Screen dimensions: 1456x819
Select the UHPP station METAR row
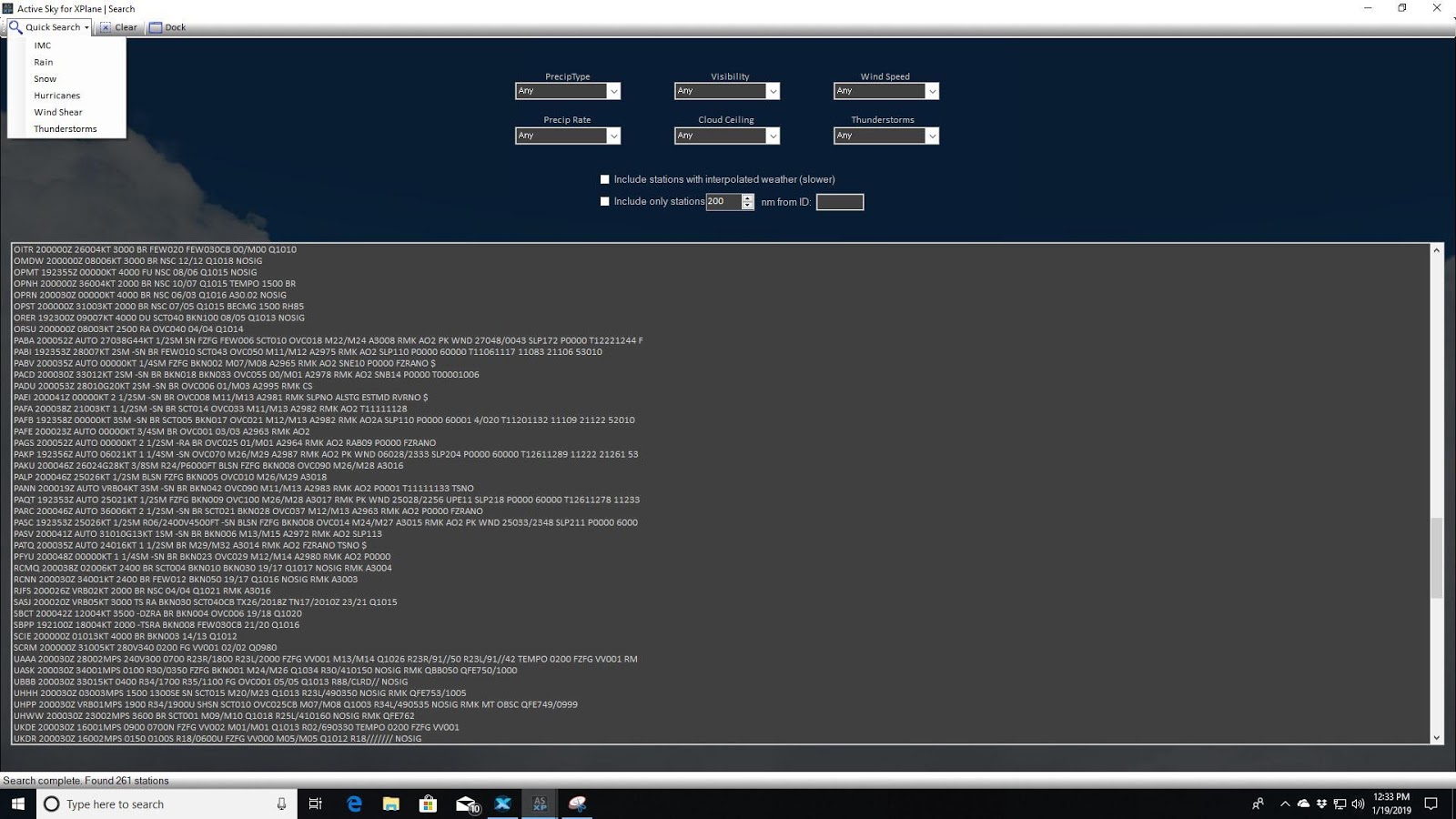(x=295, y=704)
